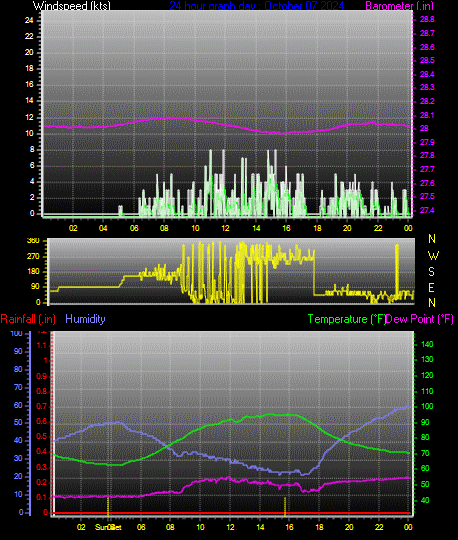This screenshot has width=458, height=540.
Task: Click the 24 windspeed scale value
Action: point(29,20)
